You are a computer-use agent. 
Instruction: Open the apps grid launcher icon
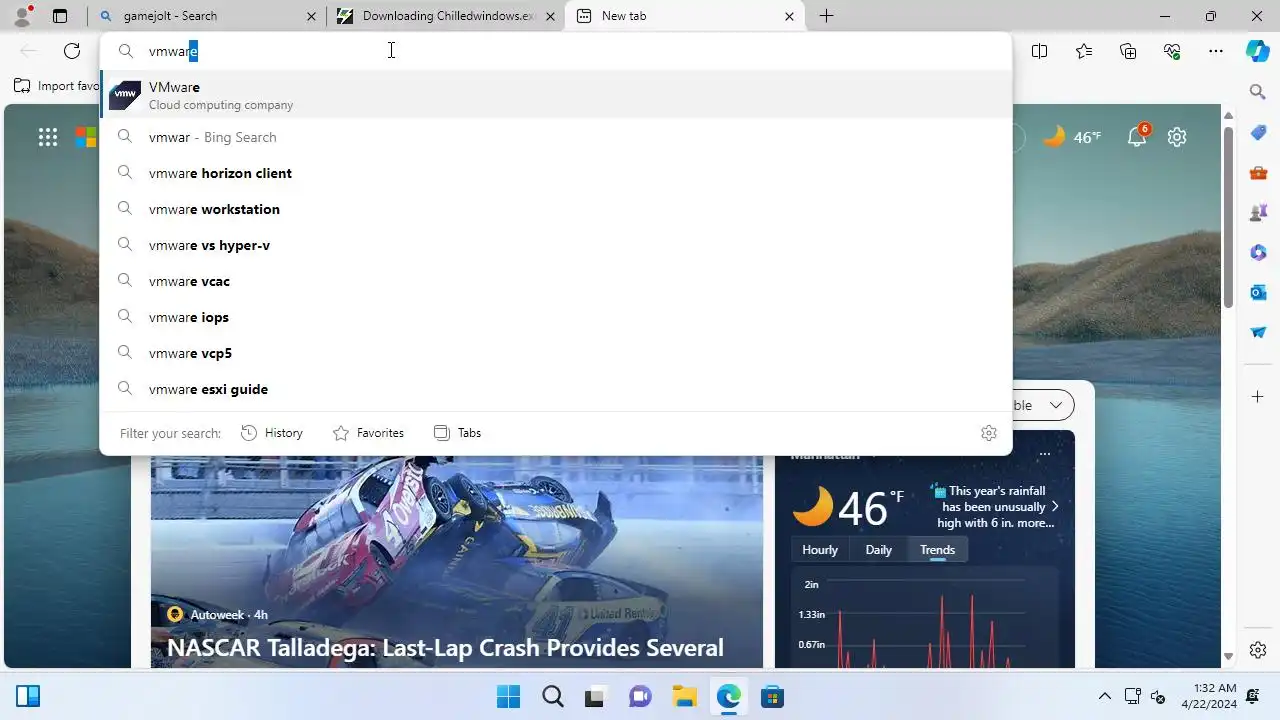pos(48,138)
